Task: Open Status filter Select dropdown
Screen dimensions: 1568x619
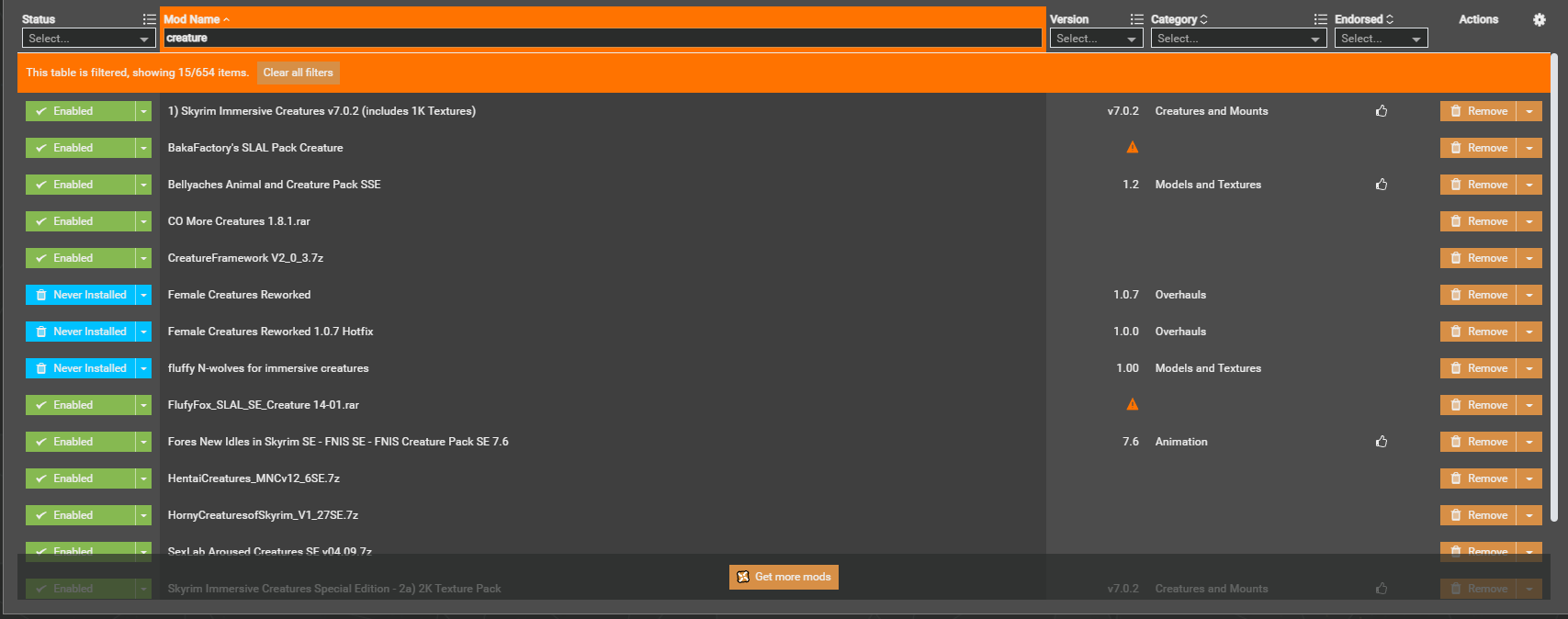Action: tap(88, 39)
